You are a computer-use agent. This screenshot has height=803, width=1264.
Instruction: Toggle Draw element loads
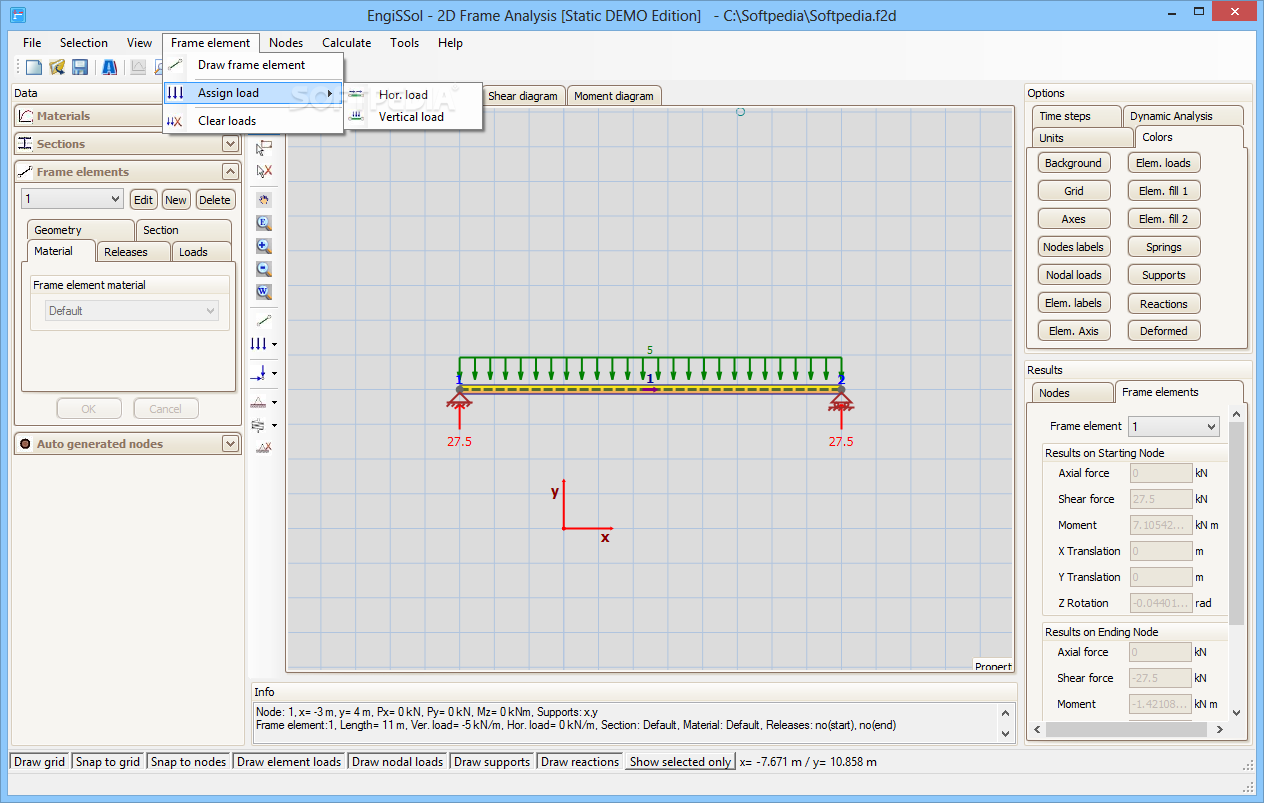[x=289, y=762]
